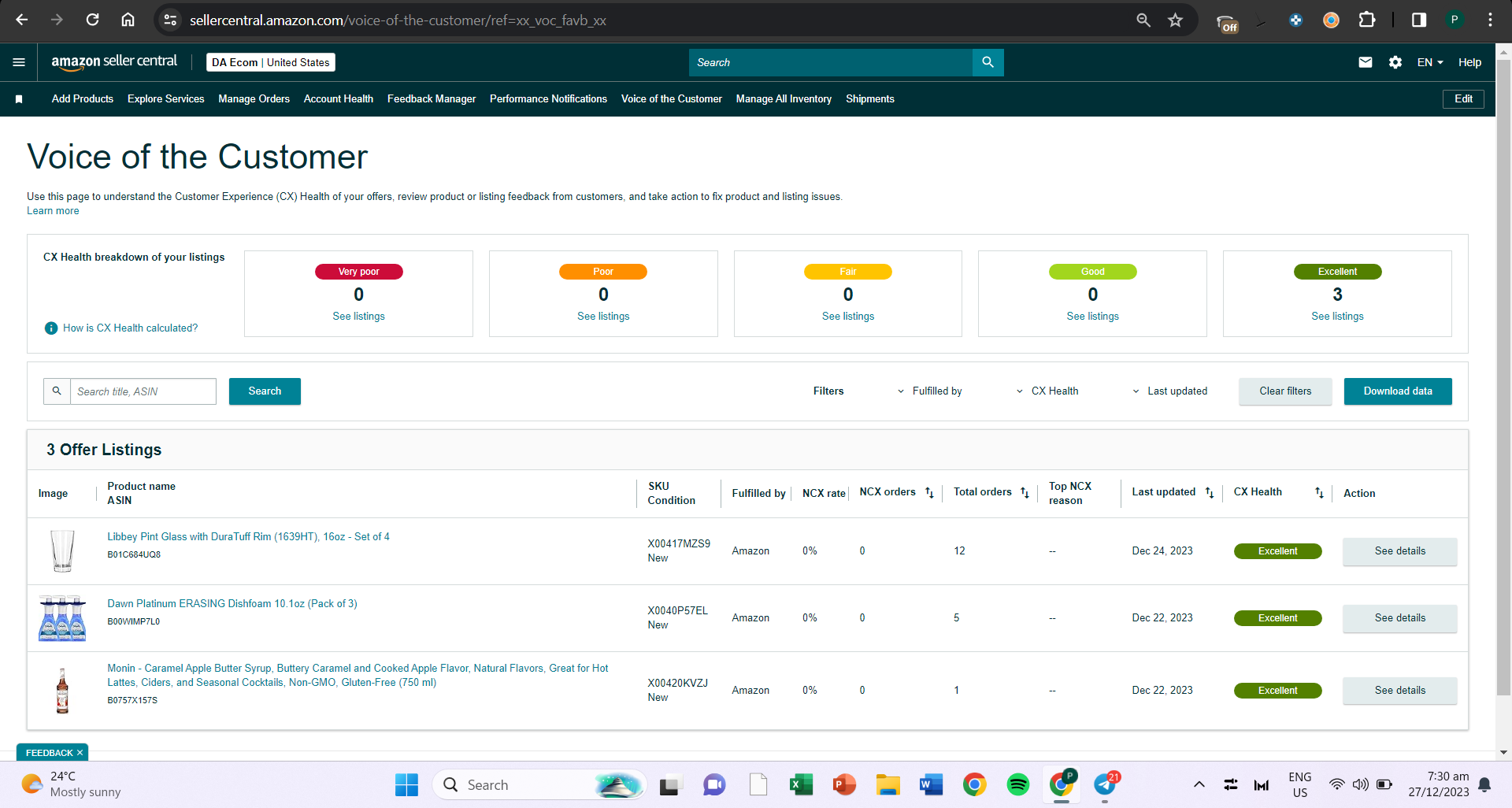The image size is (1512, 808).
Task: Open Shipments menu item
Action: click(x=870, y=99)
